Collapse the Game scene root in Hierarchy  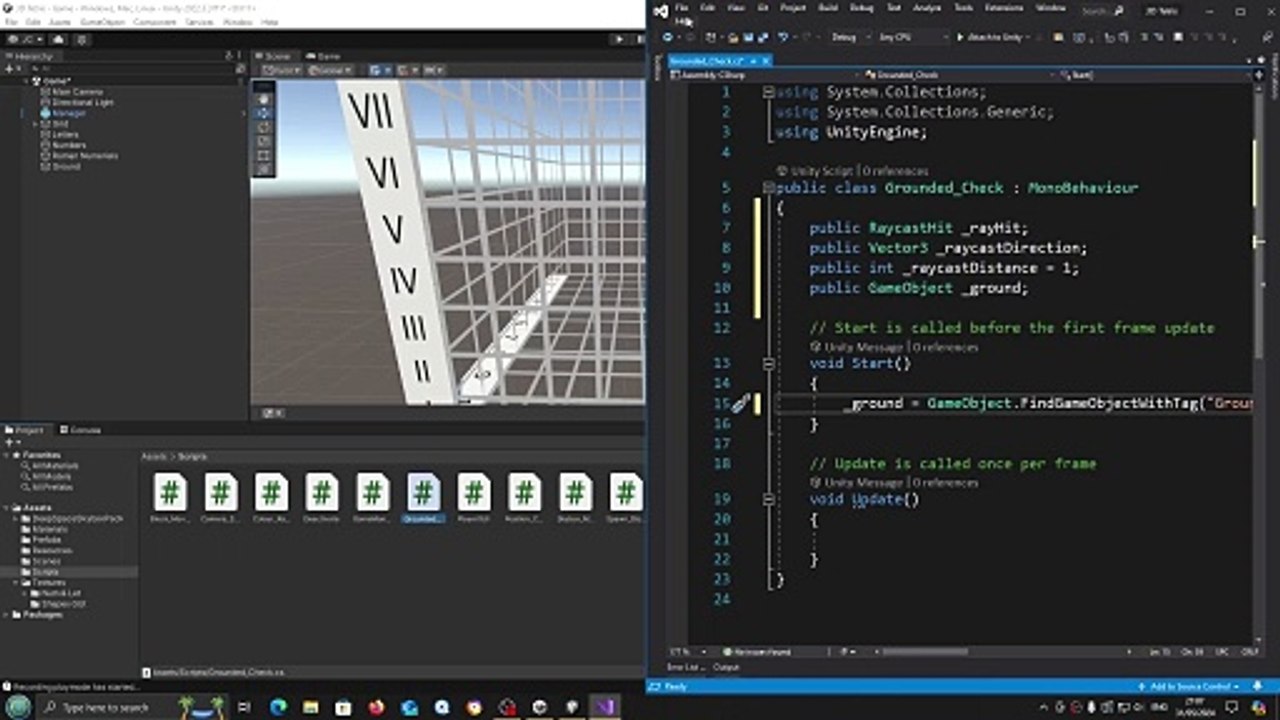tap(25, 81)
